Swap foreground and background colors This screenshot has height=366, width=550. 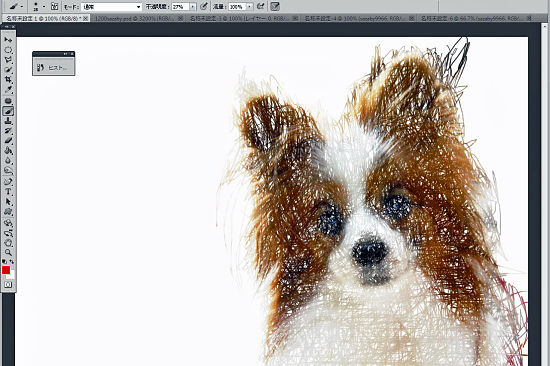pyautogui.click(x=12, y=261)
